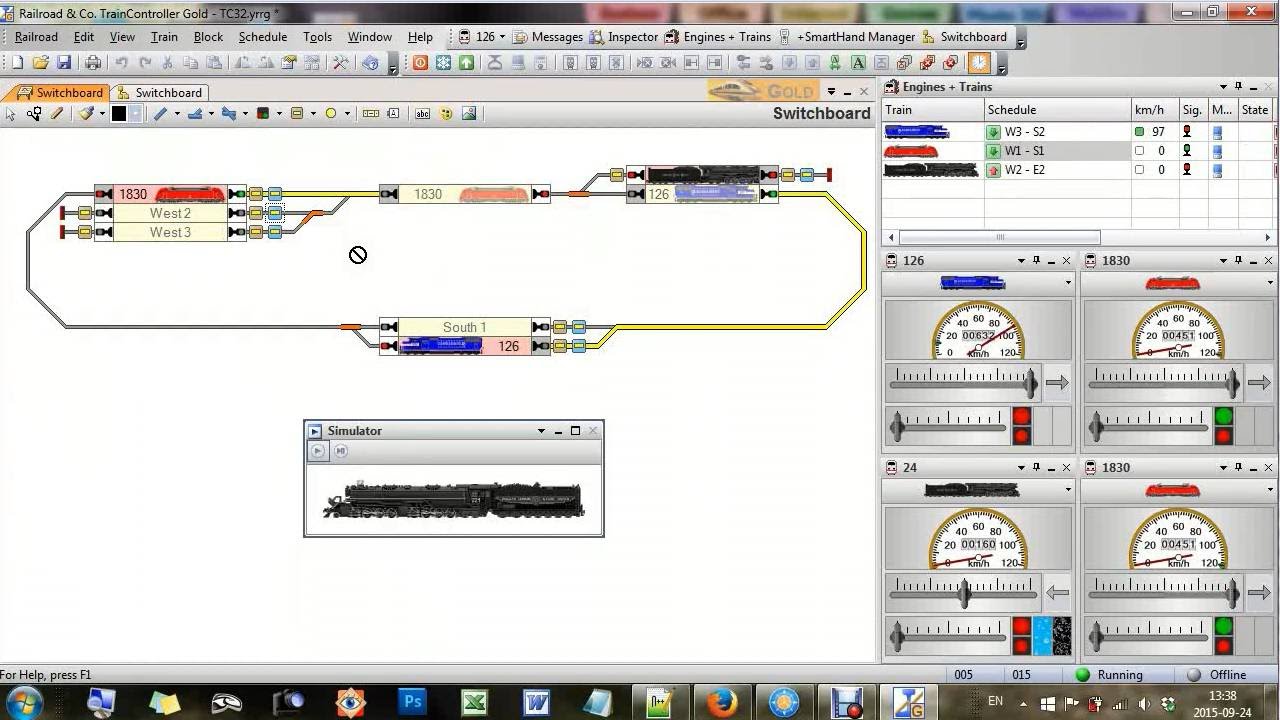Image resolution: width=1280 pixels, height=720 pixels.
Task: Open the Train menu
Action: 164,37
